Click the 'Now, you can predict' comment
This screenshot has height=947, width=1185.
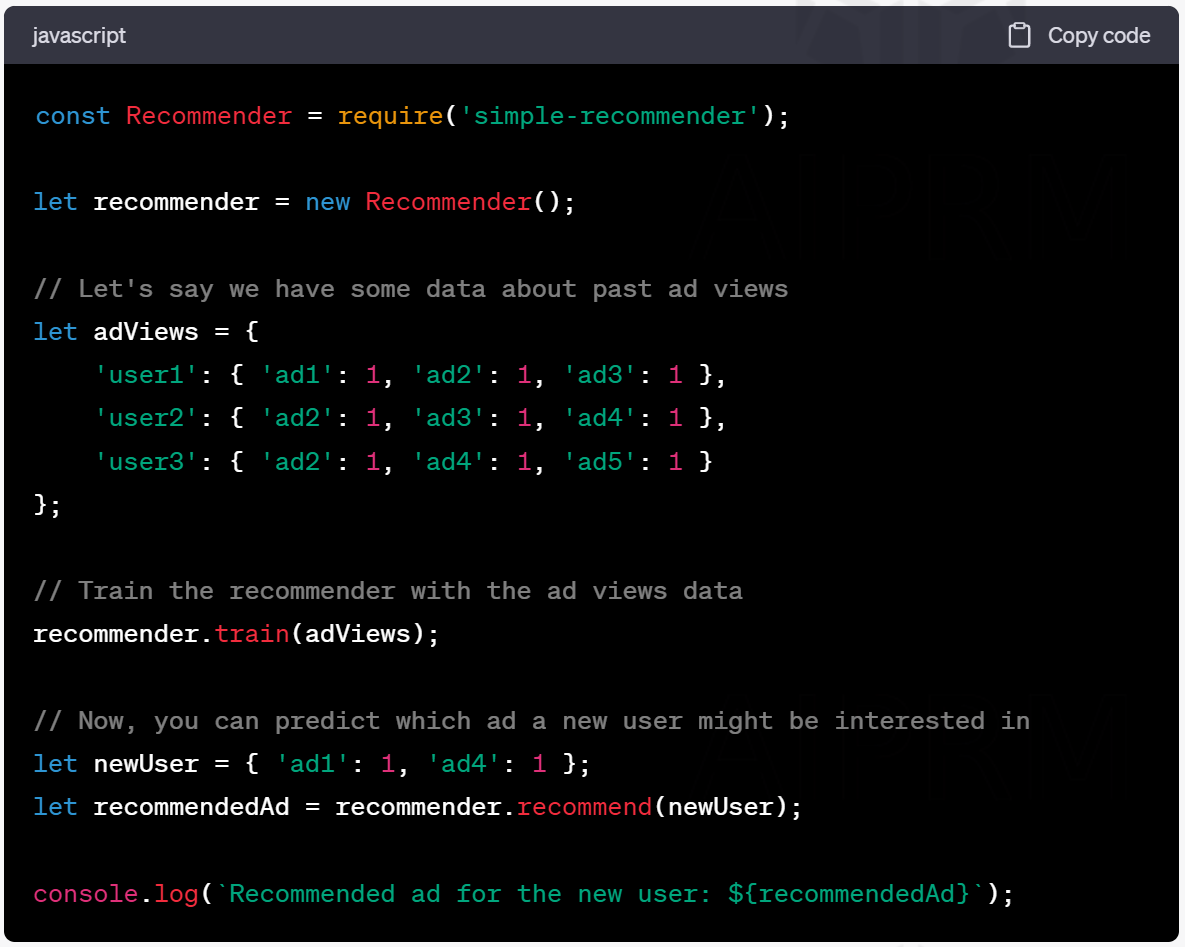[x=530, y=721]
